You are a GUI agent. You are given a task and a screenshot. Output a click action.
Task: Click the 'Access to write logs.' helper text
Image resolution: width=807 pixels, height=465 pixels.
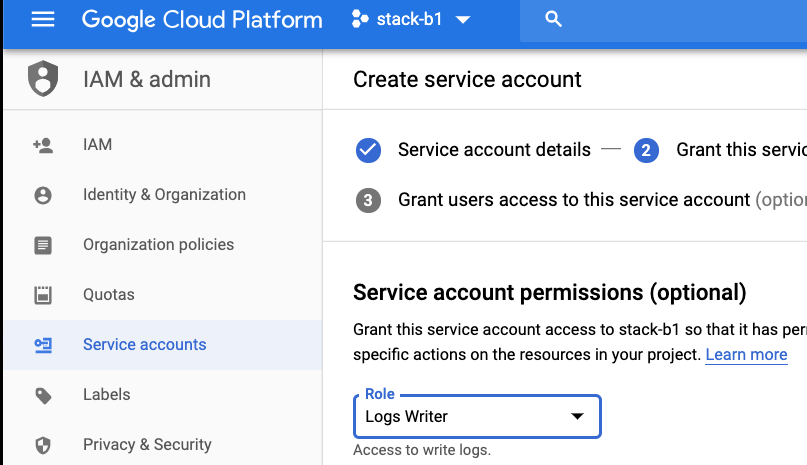coord(422,450)
